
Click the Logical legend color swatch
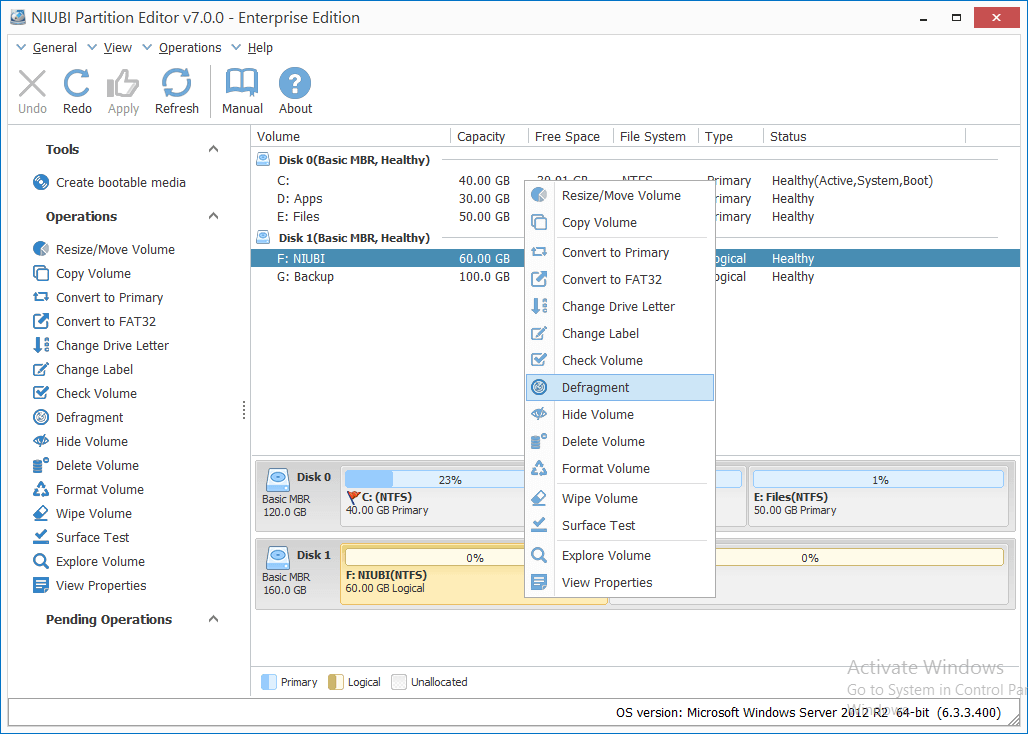pyautogui.click(x=336, y=682)
